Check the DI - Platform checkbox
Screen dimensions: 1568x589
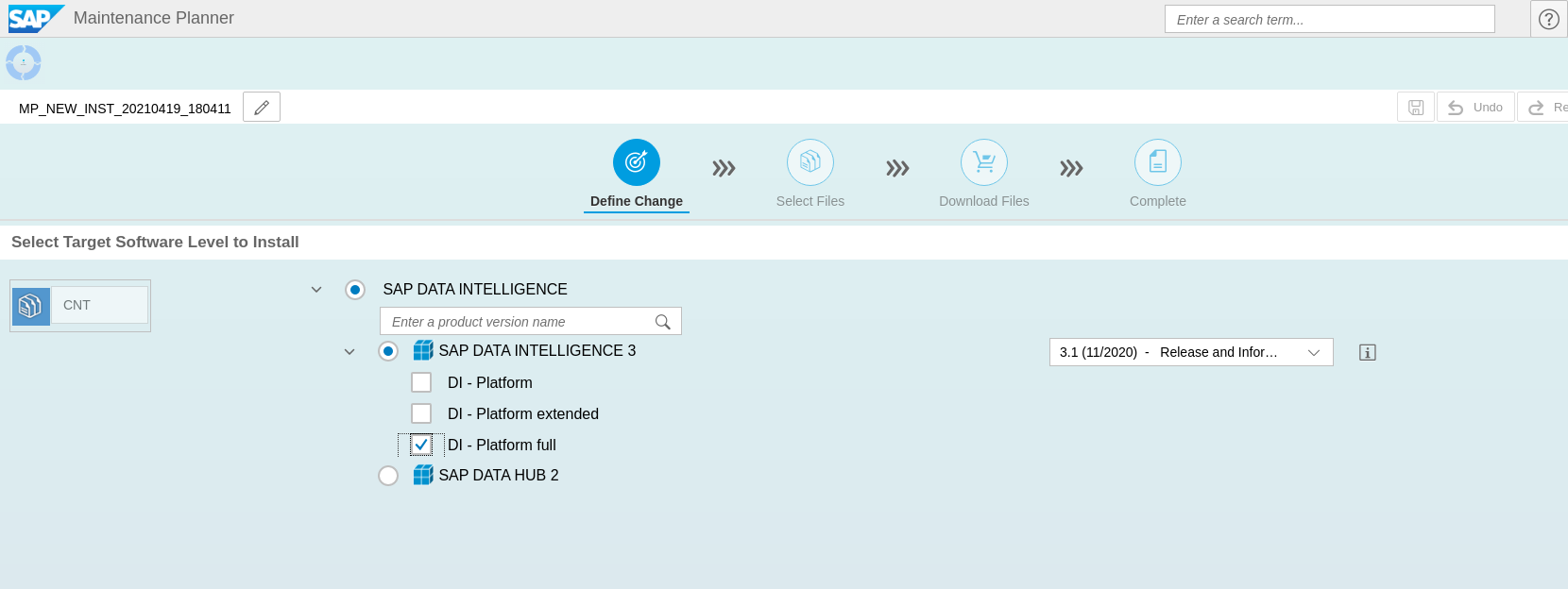(x=421, y=382)
